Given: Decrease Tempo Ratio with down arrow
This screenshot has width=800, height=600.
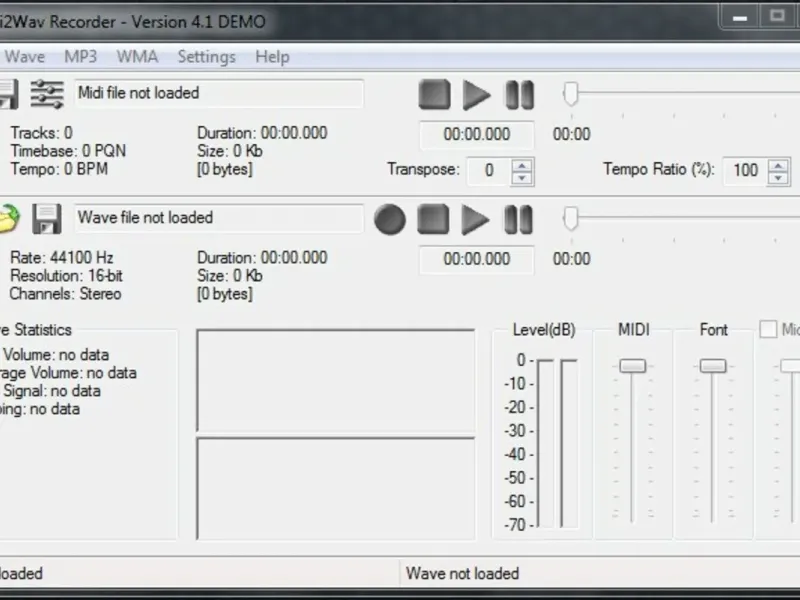Looking at the screenshot, I should click(x=778, y=178).
